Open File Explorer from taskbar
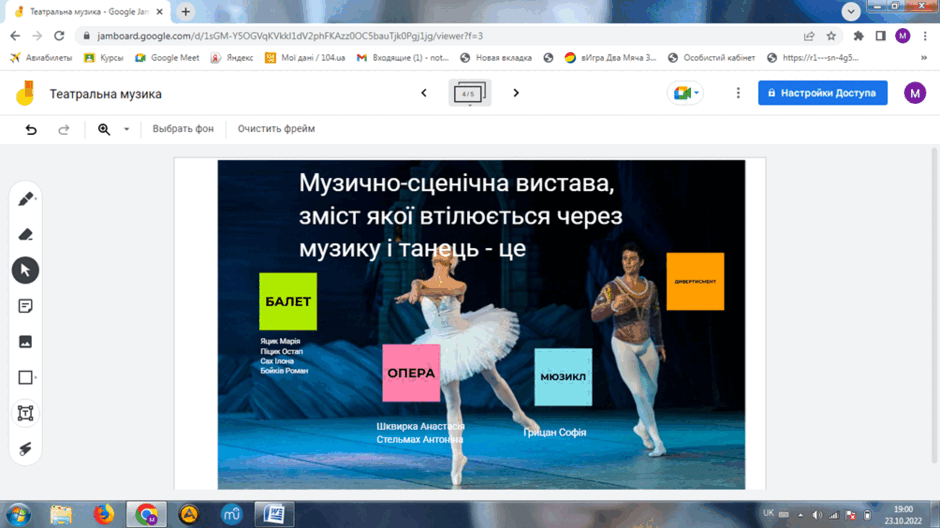Screen dimensions: 940x528 click(61, 515)
